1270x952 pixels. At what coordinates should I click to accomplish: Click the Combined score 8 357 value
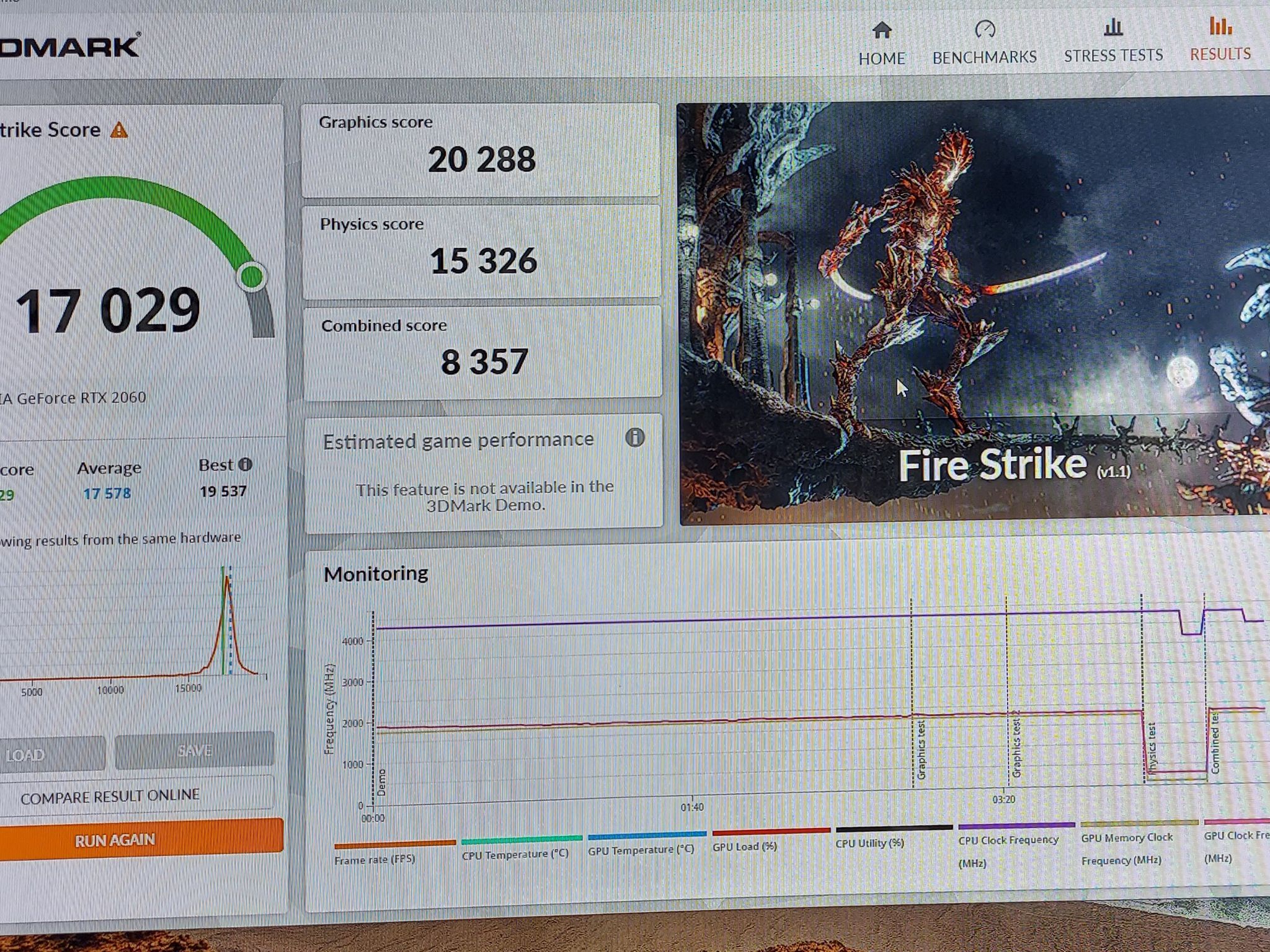point(484,361)
